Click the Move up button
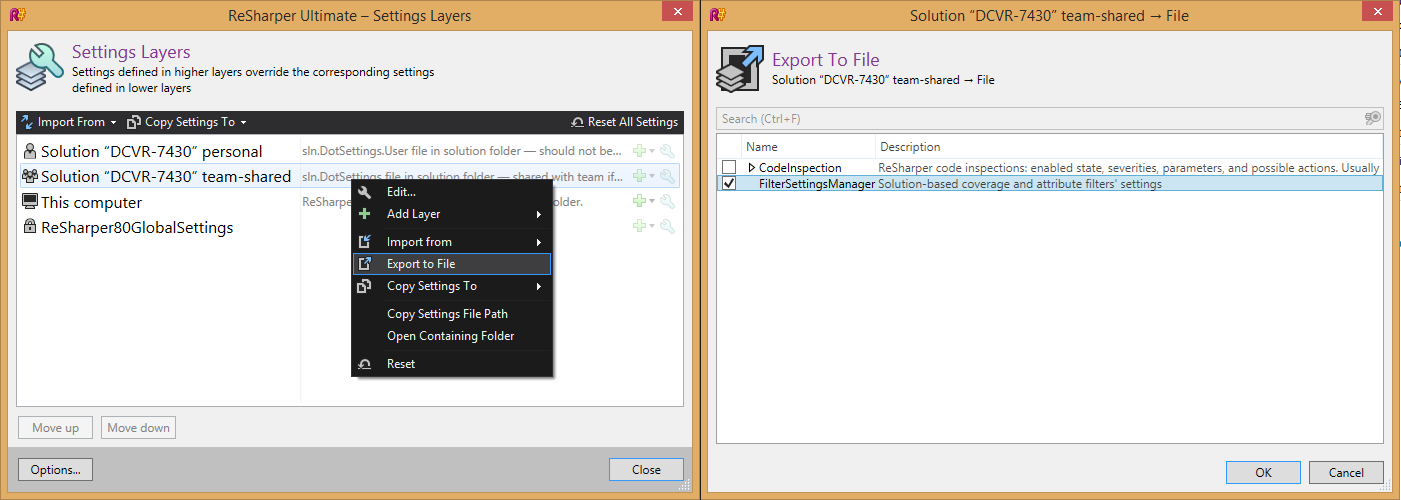 click(56, 428)
